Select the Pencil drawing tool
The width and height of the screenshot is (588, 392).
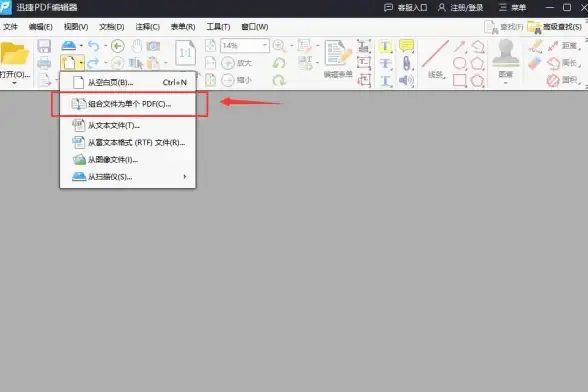coord(536,46)
